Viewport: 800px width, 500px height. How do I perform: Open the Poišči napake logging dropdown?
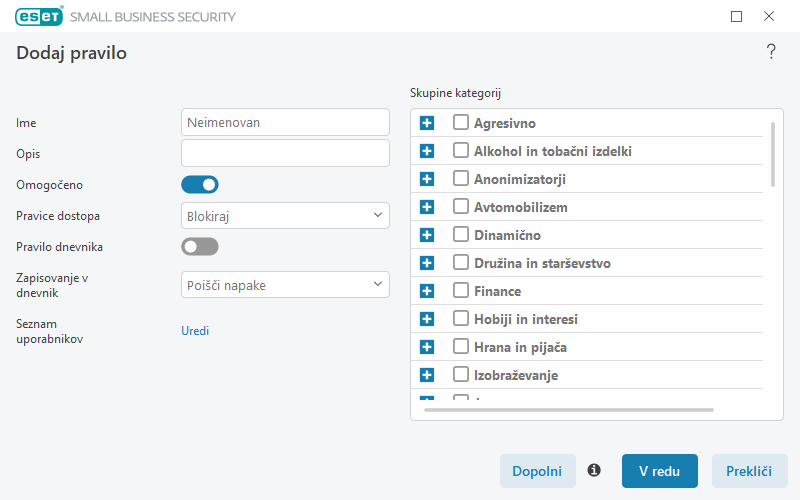[285, 285]
